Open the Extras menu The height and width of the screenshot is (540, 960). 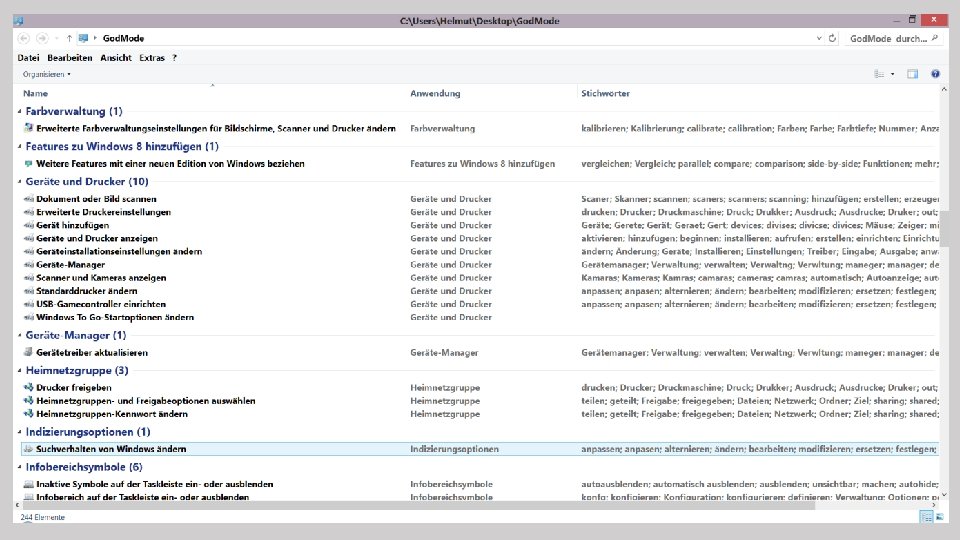(152, 58)
